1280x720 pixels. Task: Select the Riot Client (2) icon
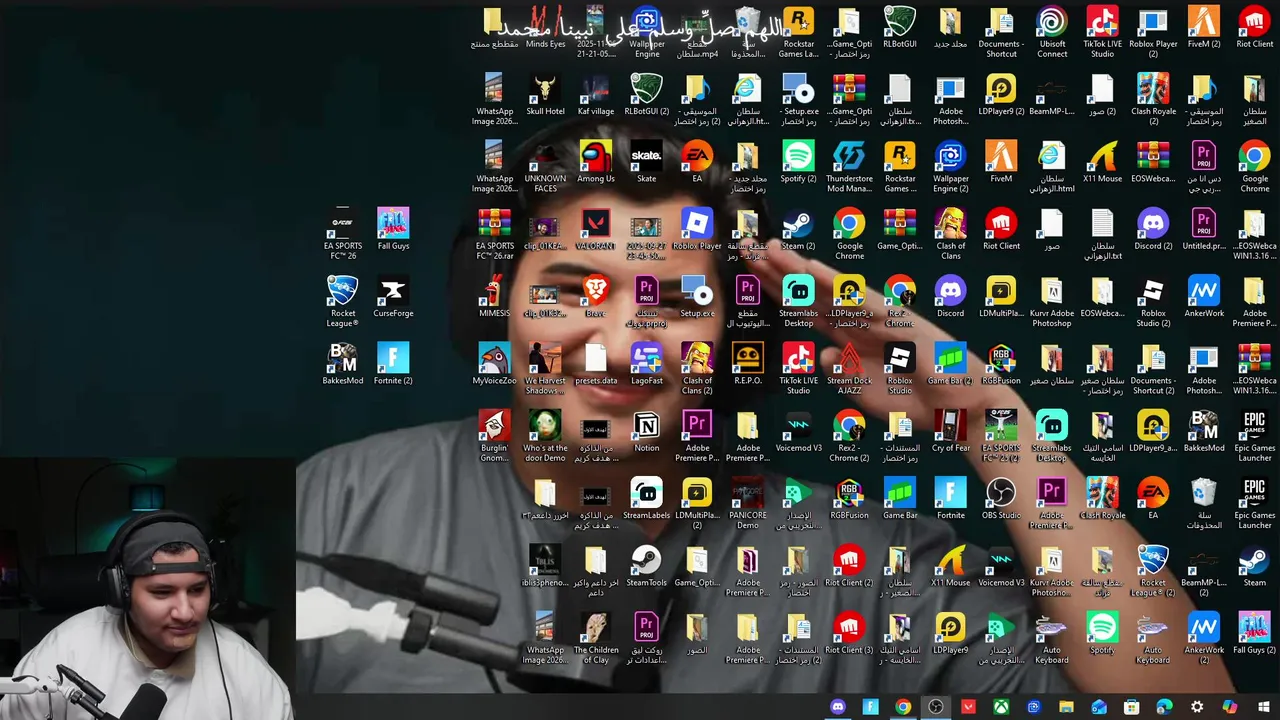tap(849, 566)
